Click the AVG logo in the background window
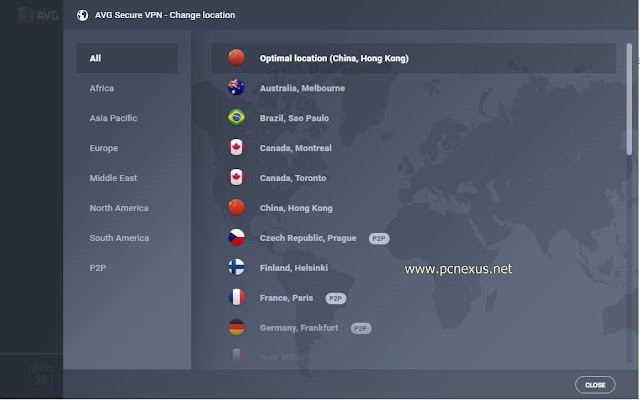 tap(38, 15)
